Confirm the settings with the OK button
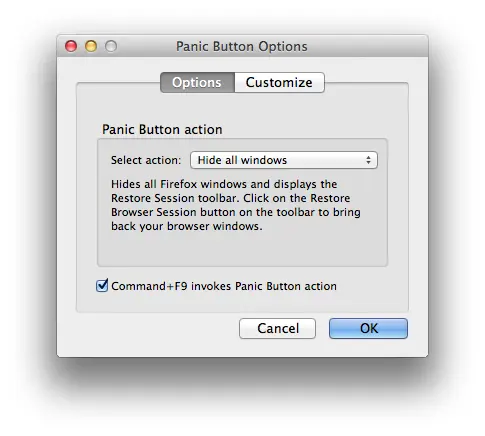The height and width of the screenshot is (436, 485). [368, 328]
